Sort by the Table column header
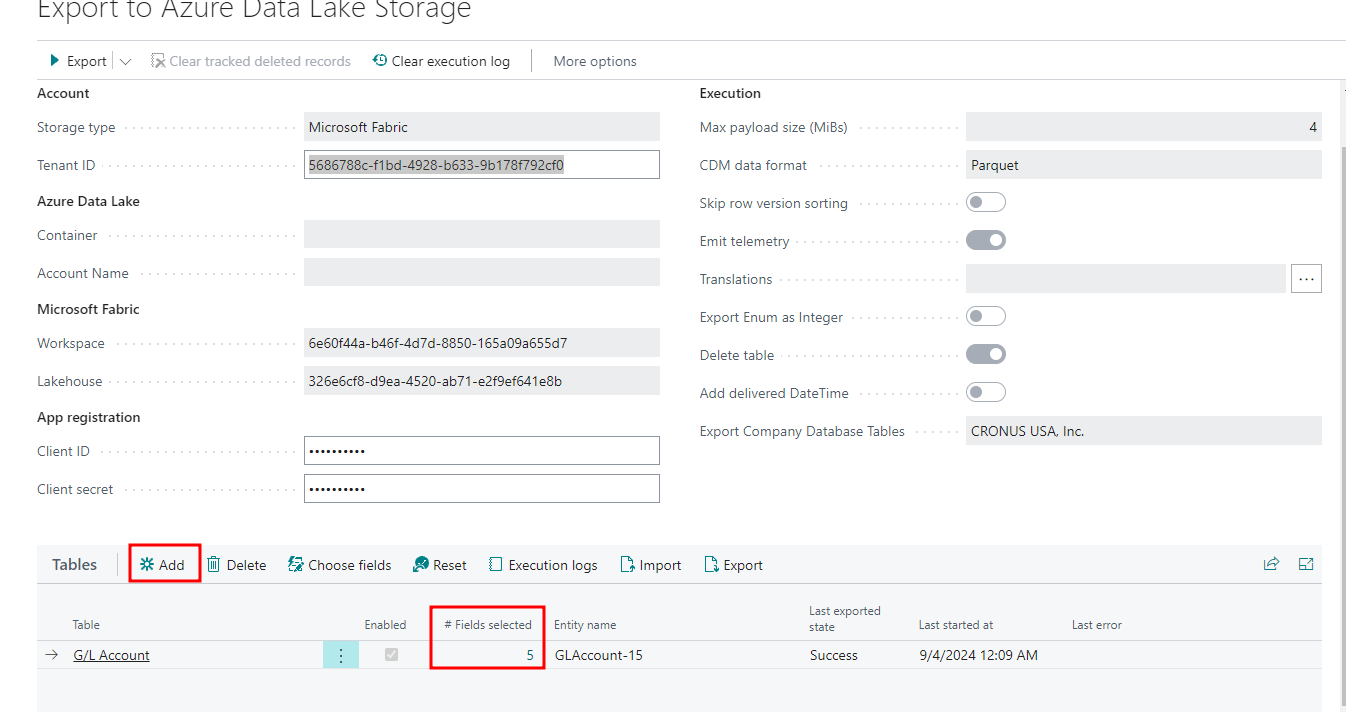Image resolution: width=1346 pixels, height=712 pixels. 86,625
